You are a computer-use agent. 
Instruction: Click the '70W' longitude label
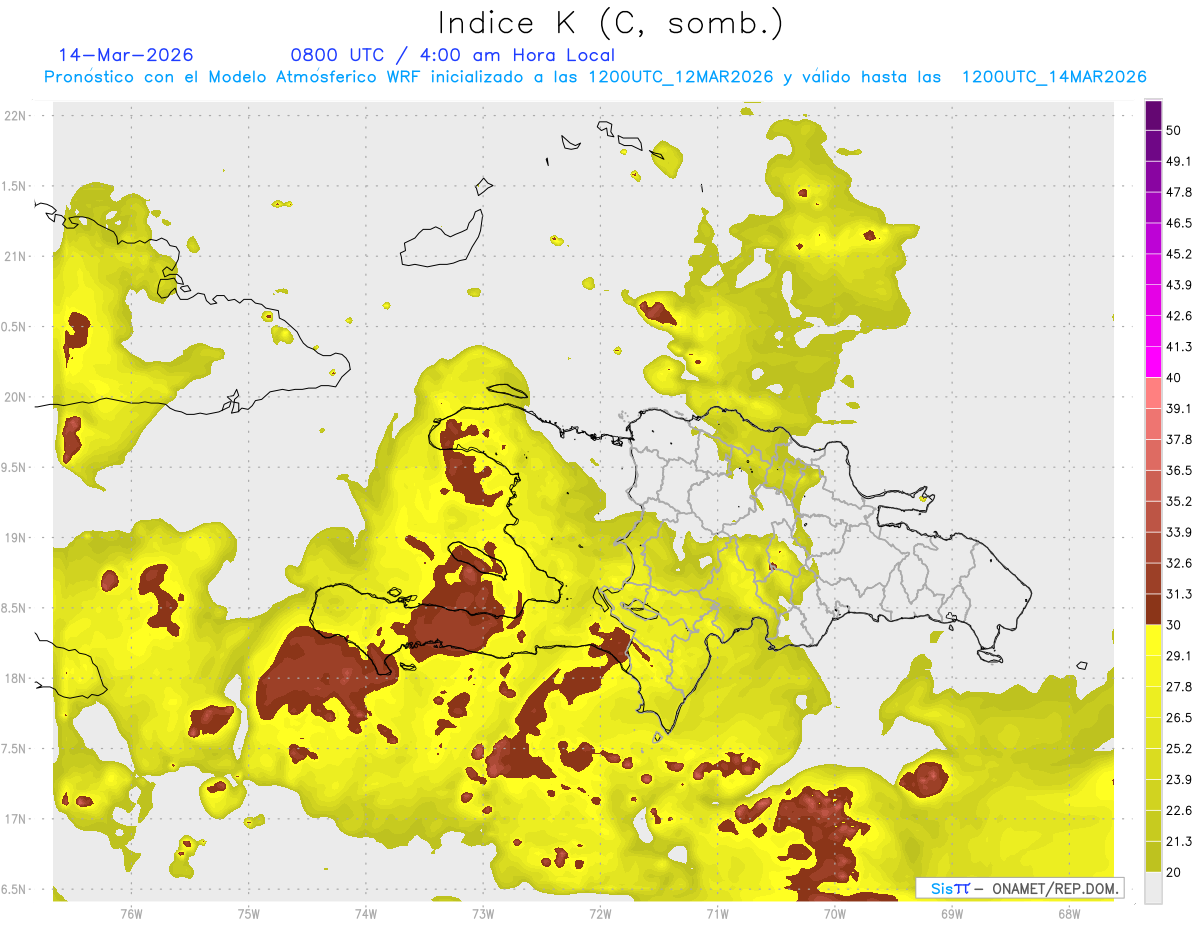[834, 913]
